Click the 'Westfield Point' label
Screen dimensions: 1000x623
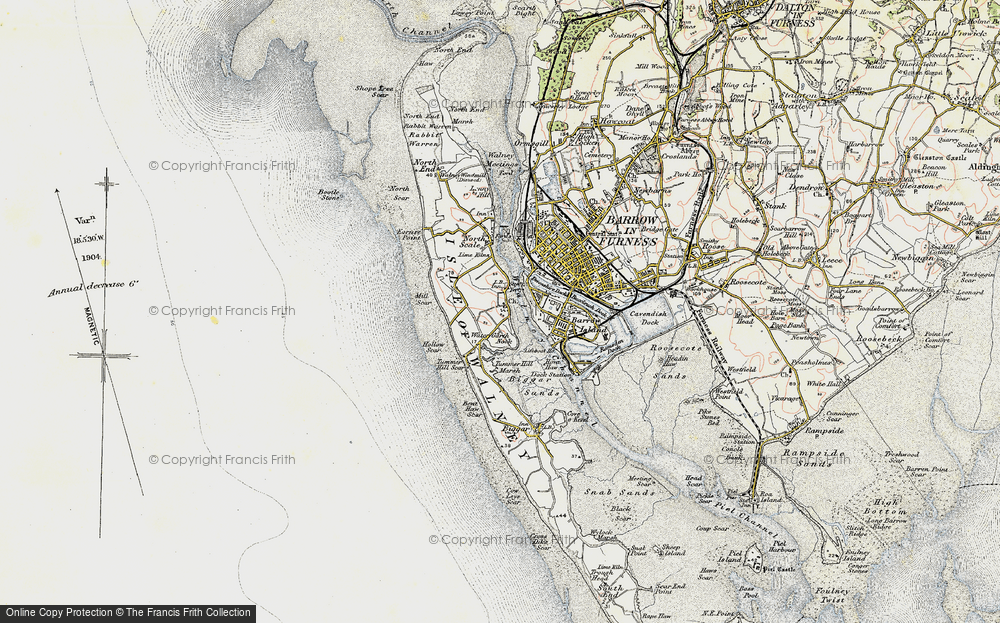[729, 393]
